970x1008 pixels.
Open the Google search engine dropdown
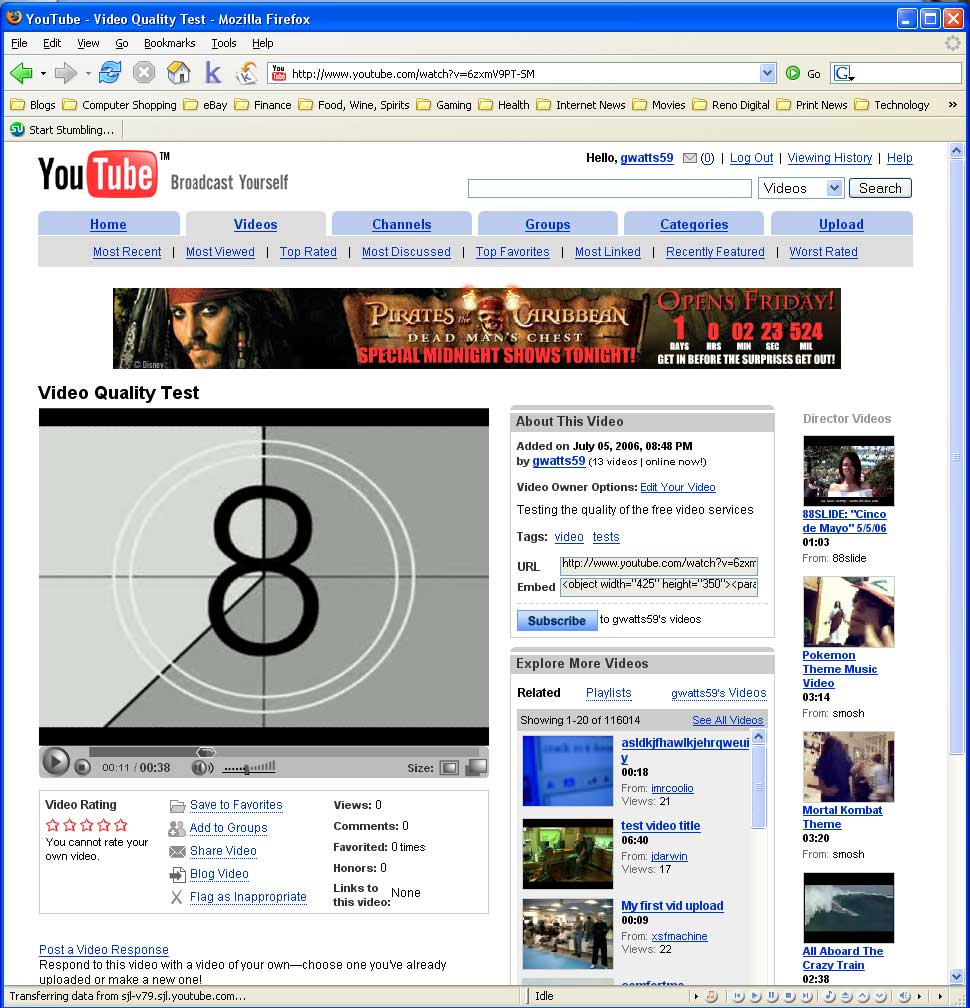tap(843, 73)
